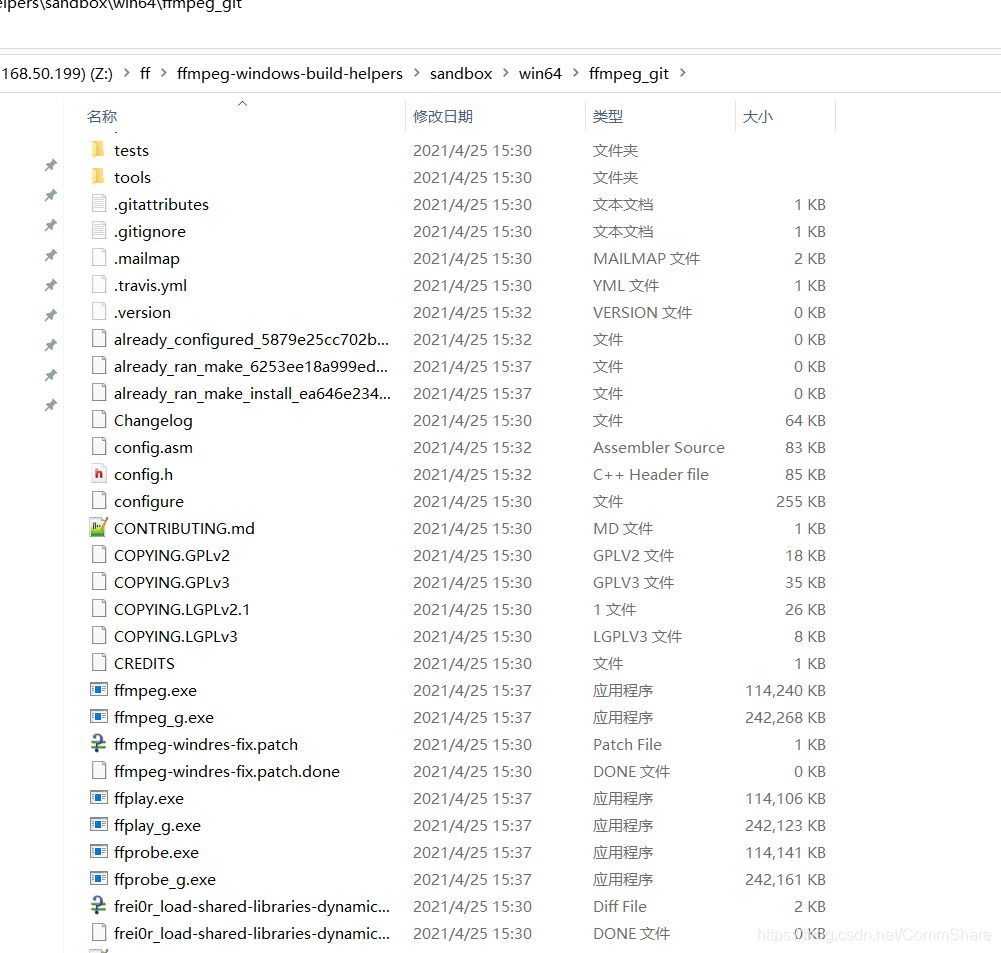The height and width of the screenshot is (953, 1001).
Task: Click the 2021/4/25 15:32 date of .version
Action: coord(472,313)
